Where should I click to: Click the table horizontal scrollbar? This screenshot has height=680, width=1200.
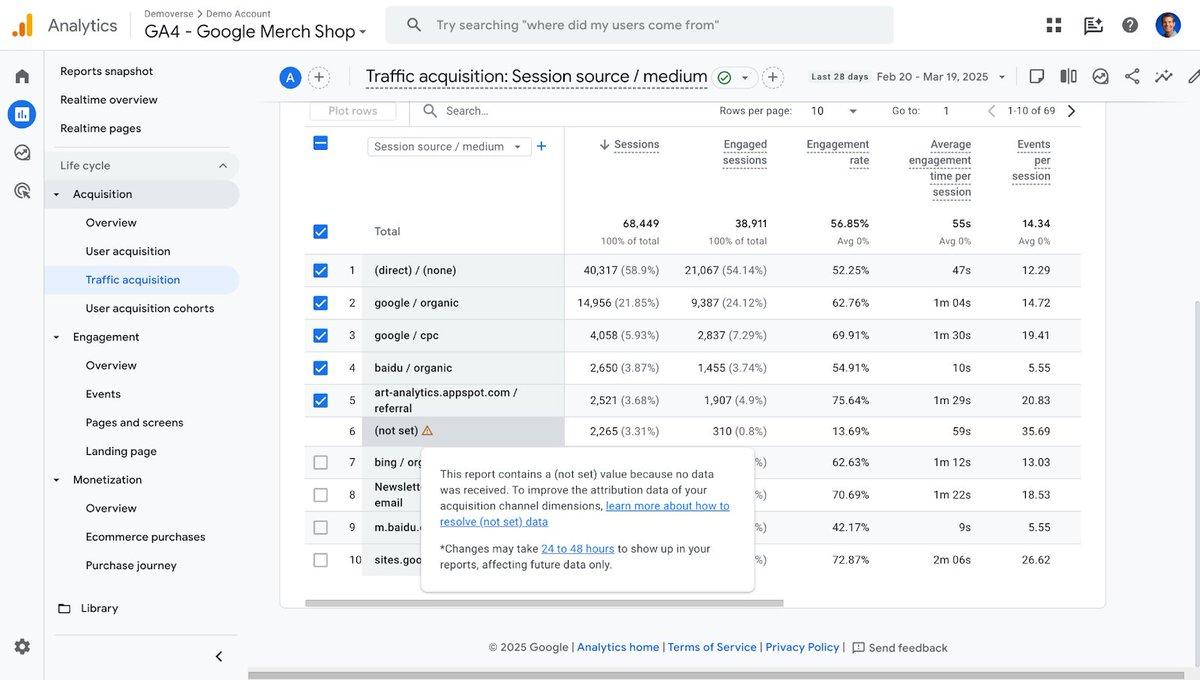(x=544, y=603)
